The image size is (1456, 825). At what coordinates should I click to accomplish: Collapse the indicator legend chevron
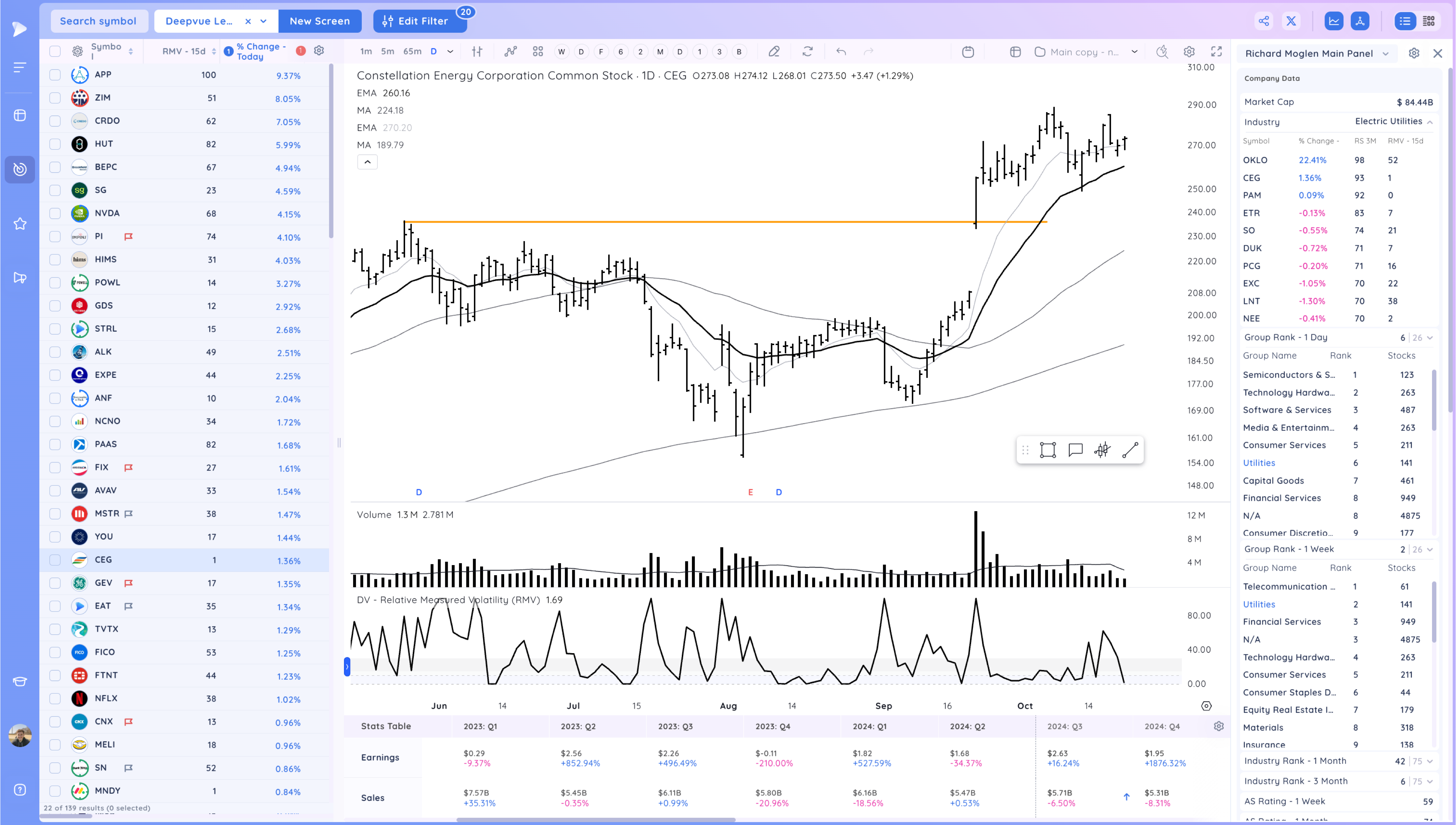coord(367,162)
